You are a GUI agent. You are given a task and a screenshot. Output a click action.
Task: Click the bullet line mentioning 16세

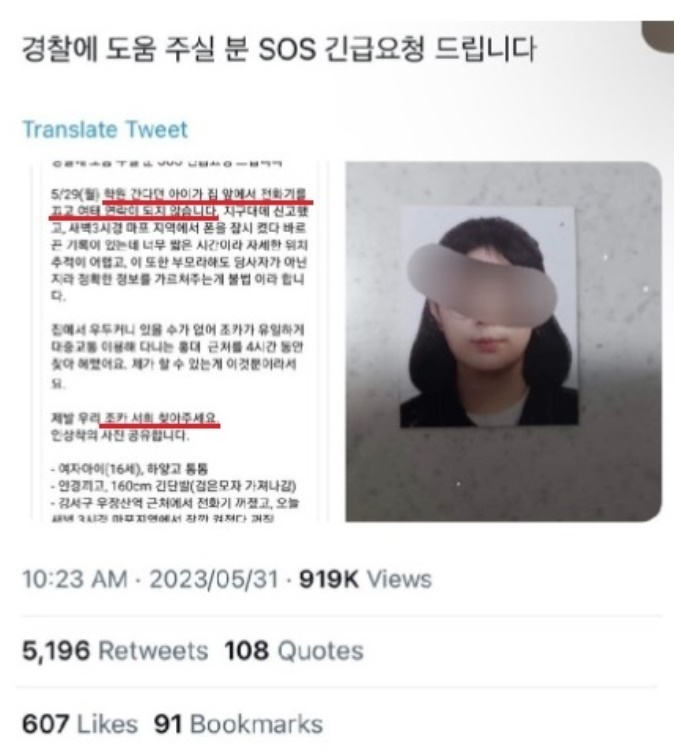(129, 468)
